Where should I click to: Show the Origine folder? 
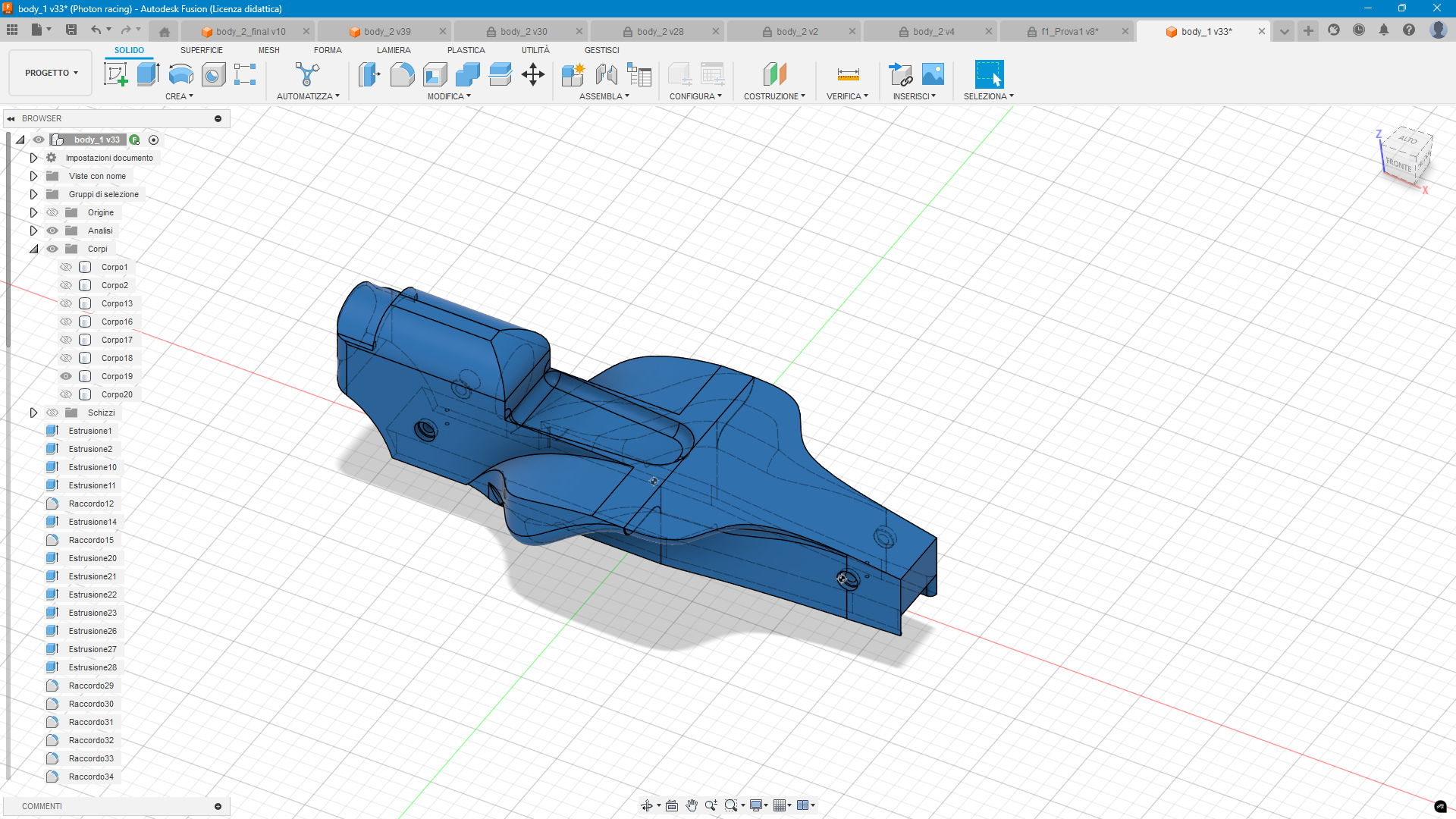click(x=52, y=212)
